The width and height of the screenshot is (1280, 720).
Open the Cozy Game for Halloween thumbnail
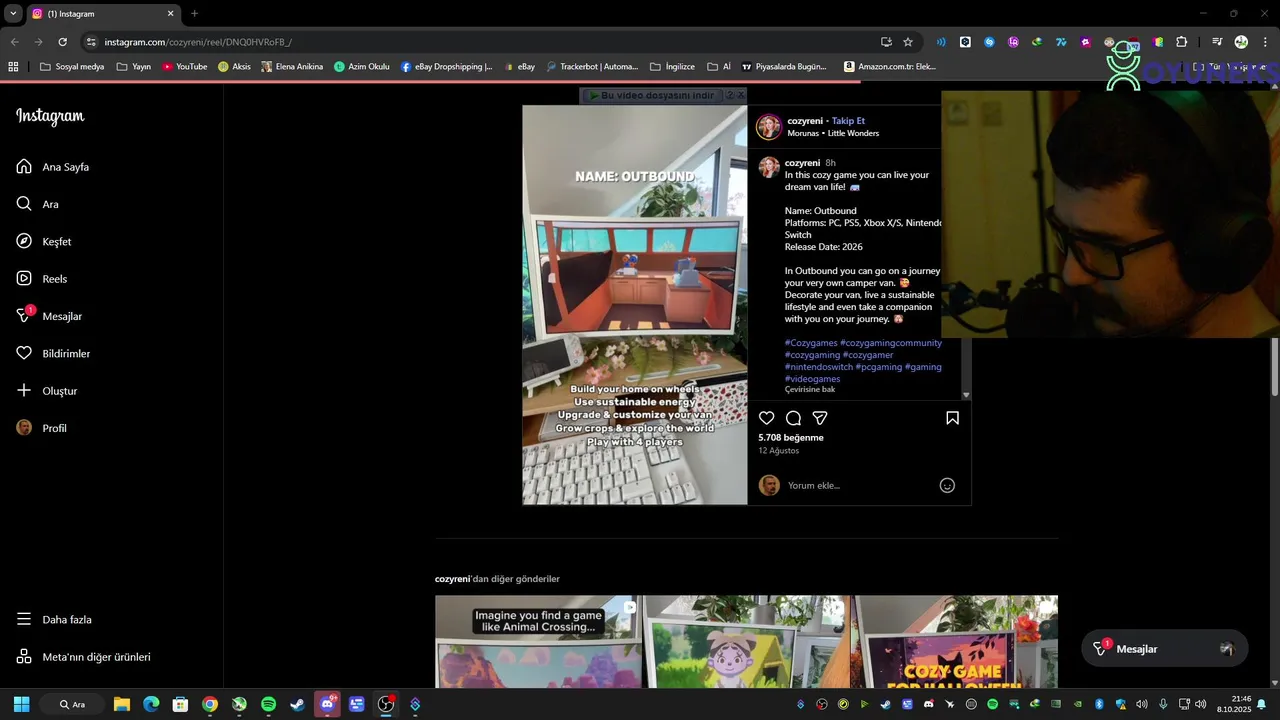pyautogui.click(x=954, y=641)
